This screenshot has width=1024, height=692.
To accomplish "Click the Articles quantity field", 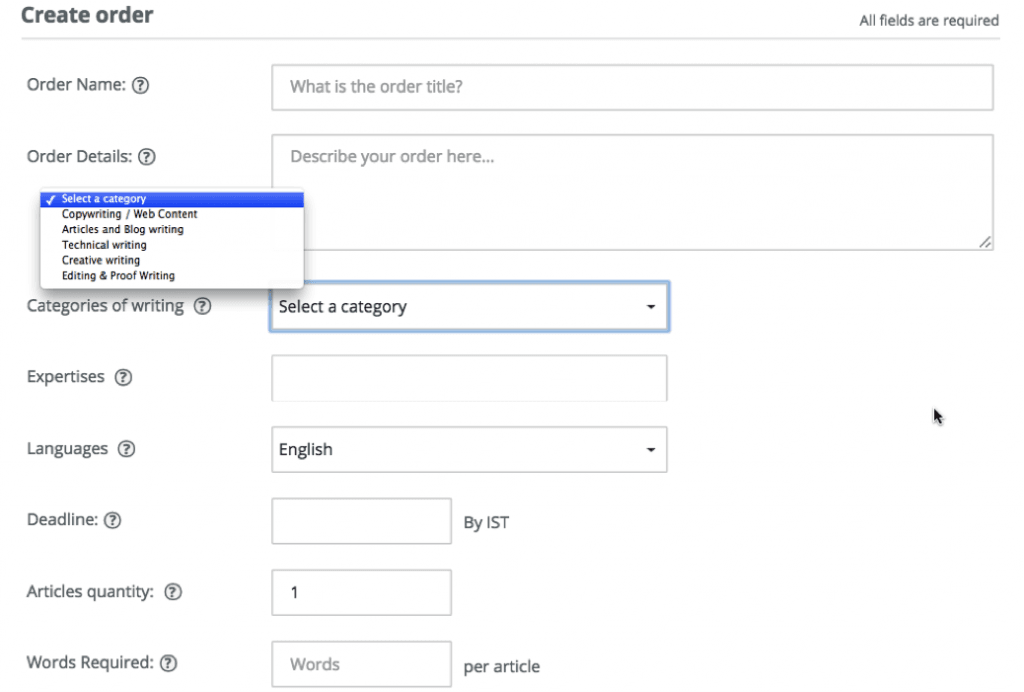I will 362,593.
